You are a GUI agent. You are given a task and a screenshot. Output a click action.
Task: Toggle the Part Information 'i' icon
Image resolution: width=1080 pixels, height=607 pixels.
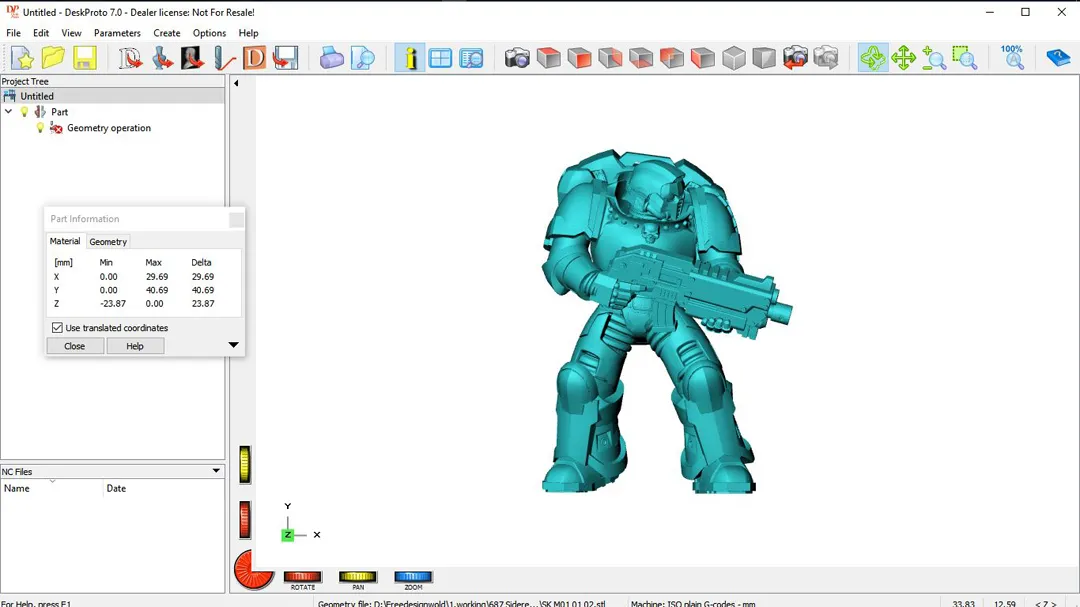(x=410, y=58)
